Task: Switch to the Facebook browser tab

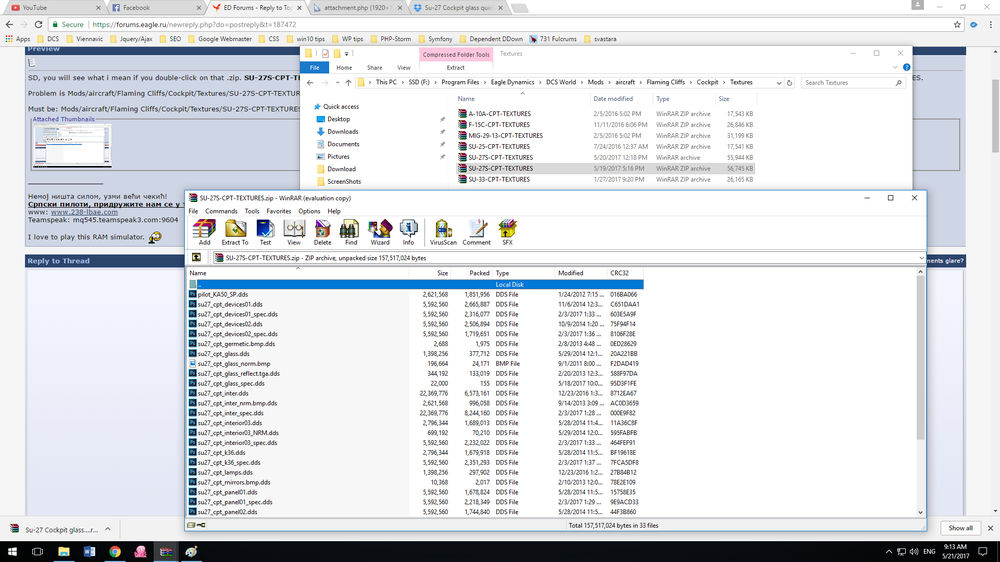Action: click(155, 8)
